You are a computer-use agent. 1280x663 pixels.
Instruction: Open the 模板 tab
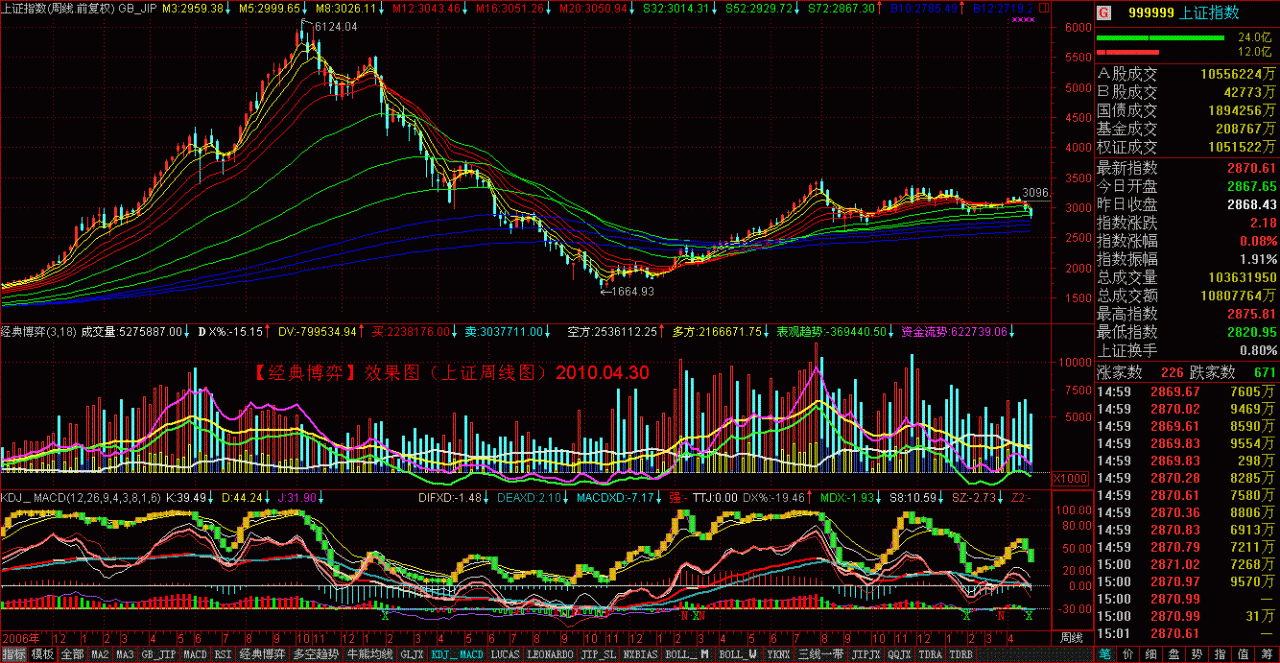[43, 655]
